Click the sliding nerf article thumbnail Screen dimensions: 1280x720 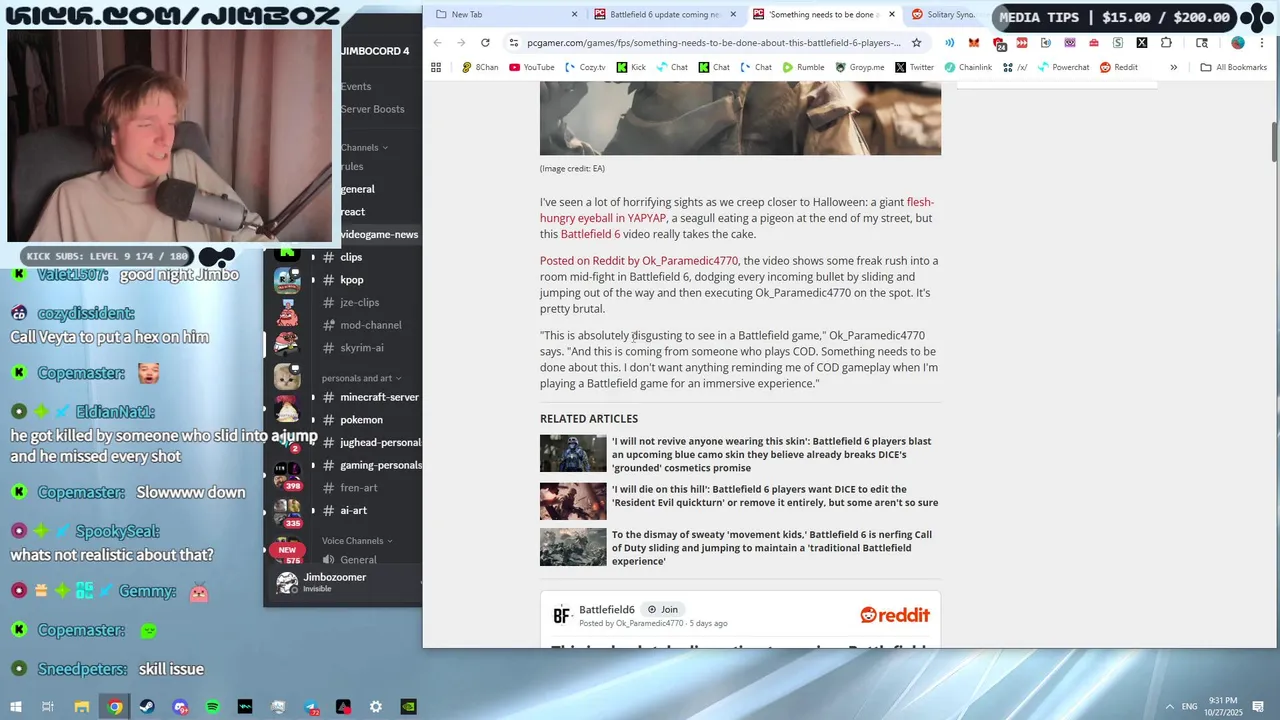click(x=573, y=547)
